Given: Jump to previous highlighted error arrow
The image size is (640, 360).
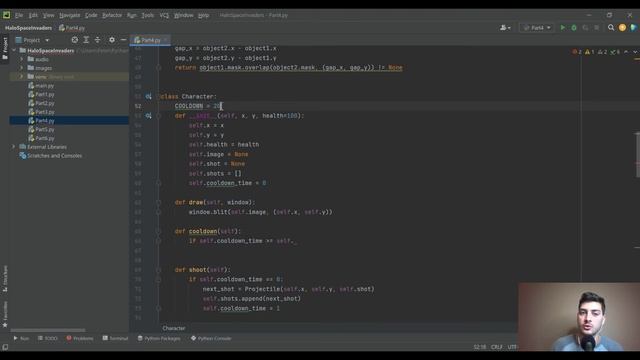Looking at the screenshot, I should [x=626, y=52].
